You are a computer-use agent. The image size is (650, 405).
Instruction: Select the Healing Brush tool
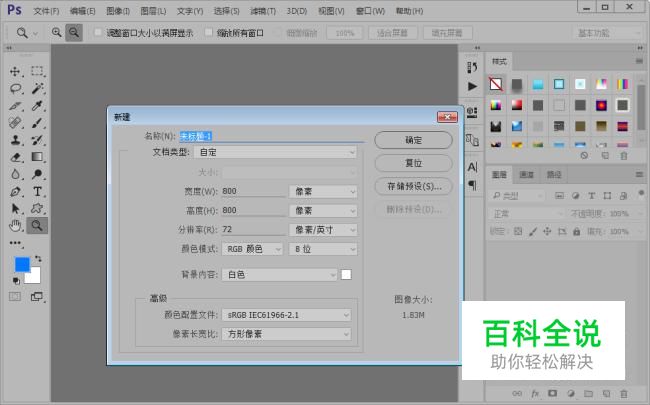click(x=15, y=123)
